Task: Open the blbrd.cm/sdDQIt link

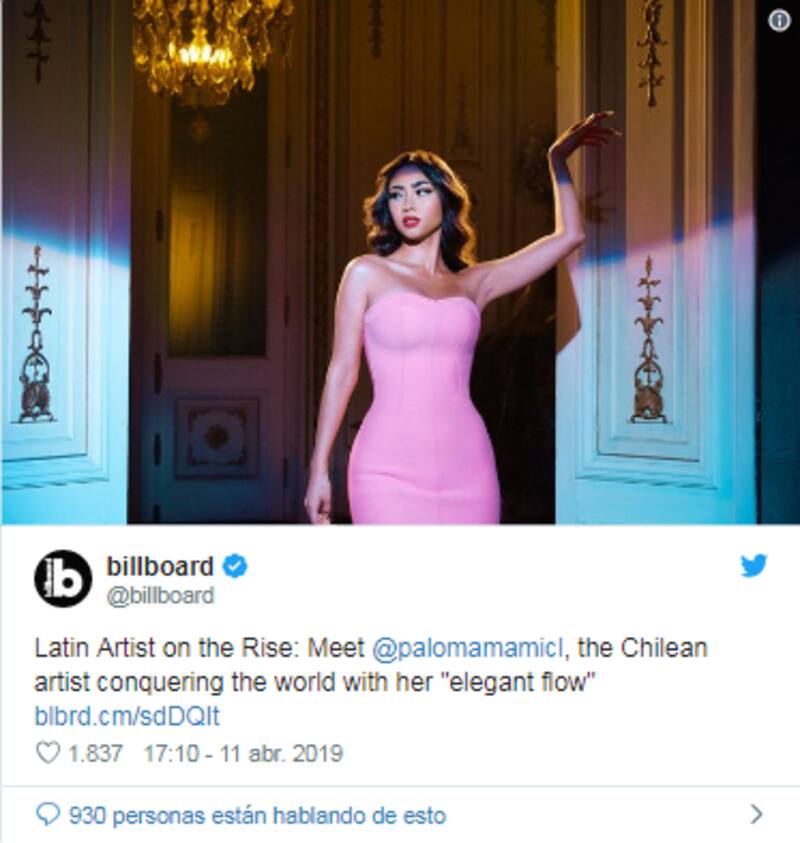Action: coord(127,716)
